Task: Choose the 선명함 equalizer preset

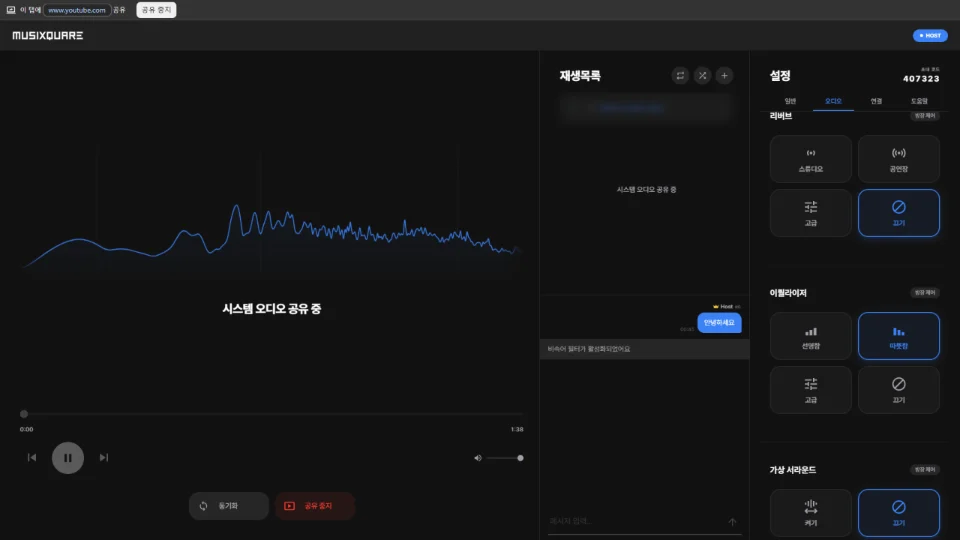Action: [x=810, y=336]
